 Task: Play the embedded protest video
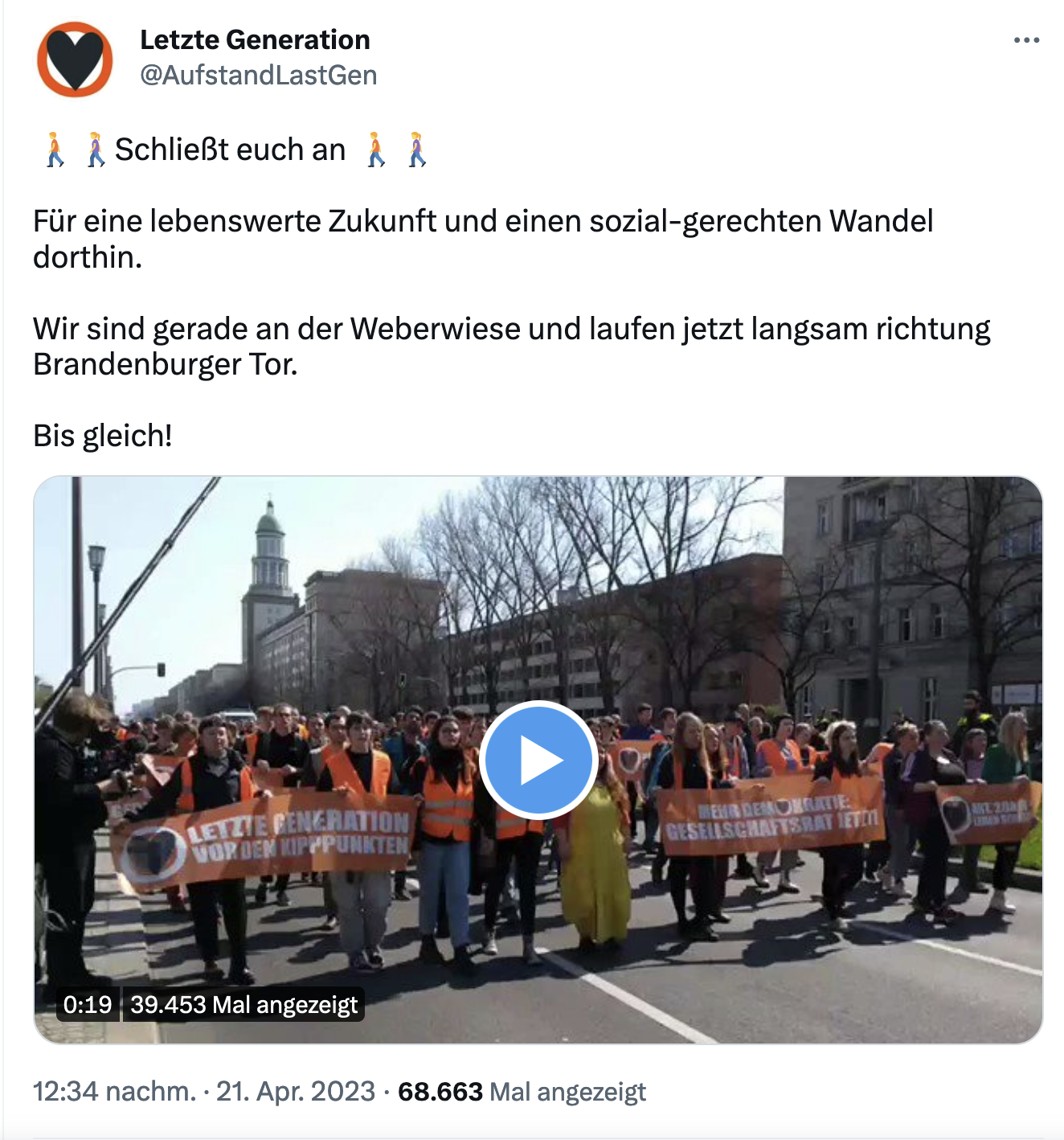(538, 760)
